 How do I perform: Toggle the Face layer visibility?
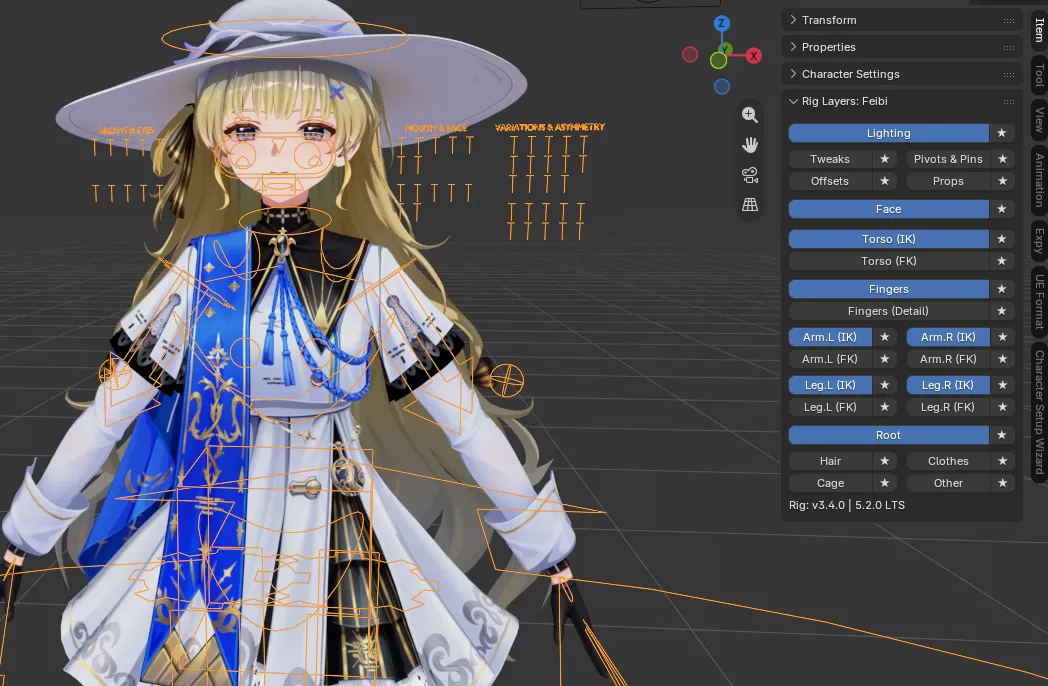tap(888, 209)
